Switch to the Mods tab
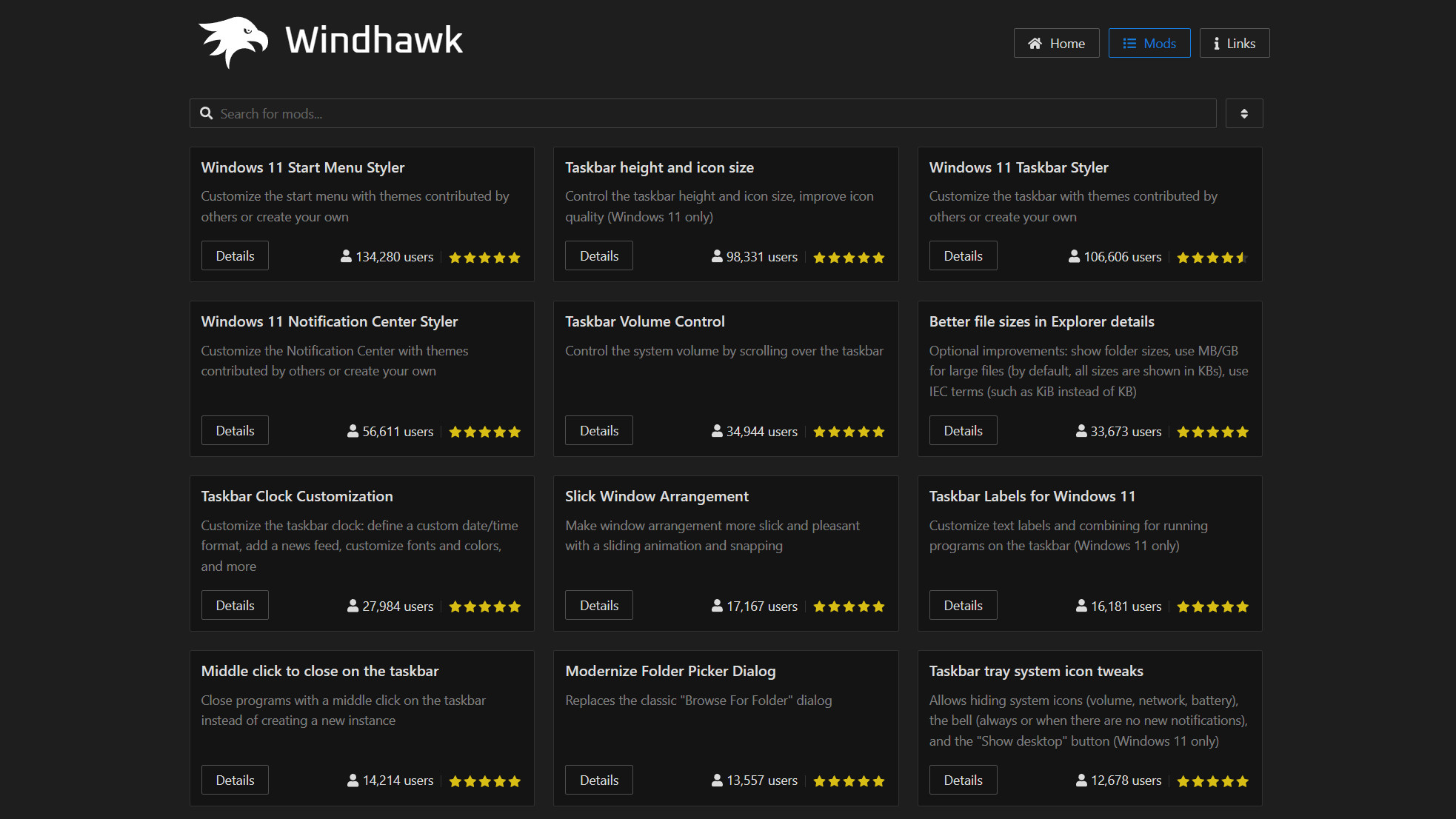Viewport: 1456px width, 819px height. click(x=1149, y=43)
